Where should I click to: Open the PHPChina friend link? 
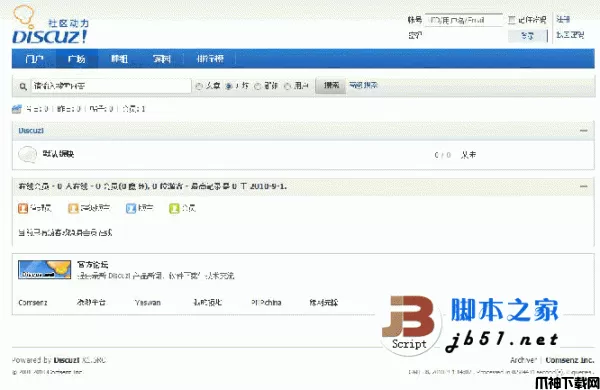tap(266, 303)
